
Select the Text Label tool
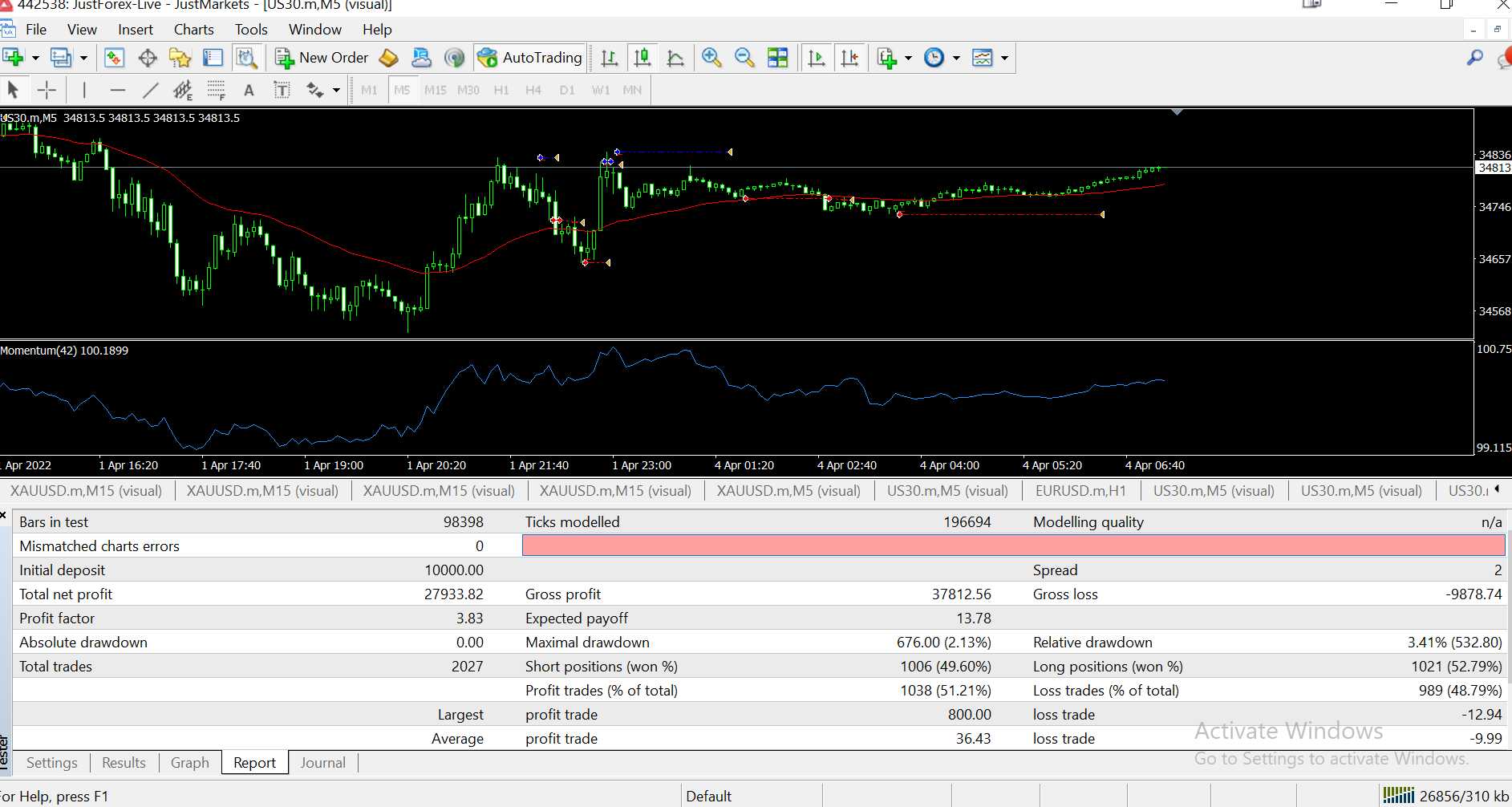282,90
